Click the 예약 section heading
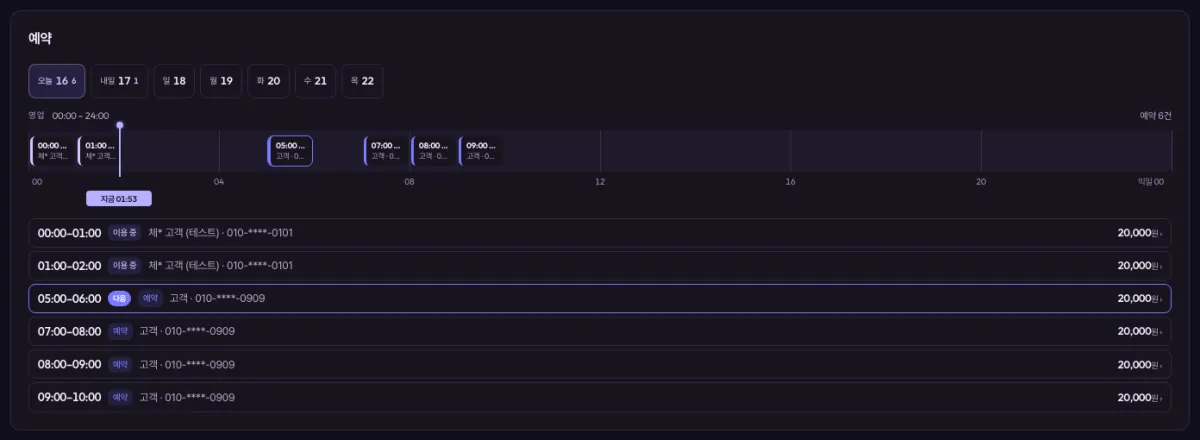1200x440 pixels. point(40,38)
